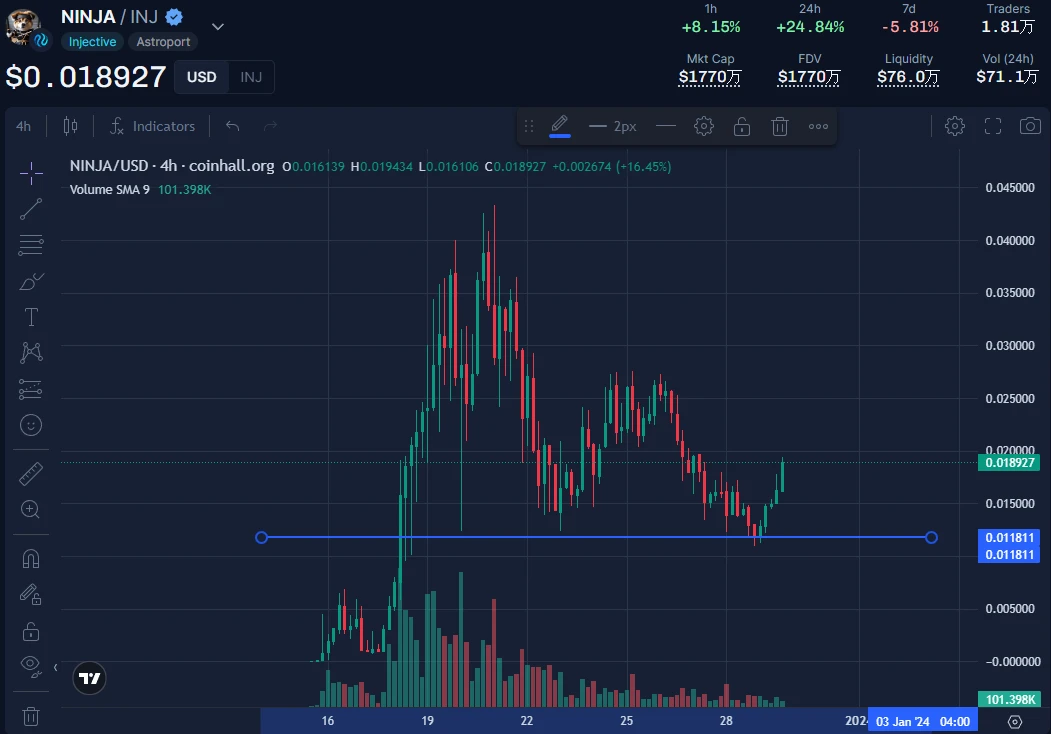1051x734 pixels.
Task: Select the crosshair cursor tool
Action: [31, 173]
